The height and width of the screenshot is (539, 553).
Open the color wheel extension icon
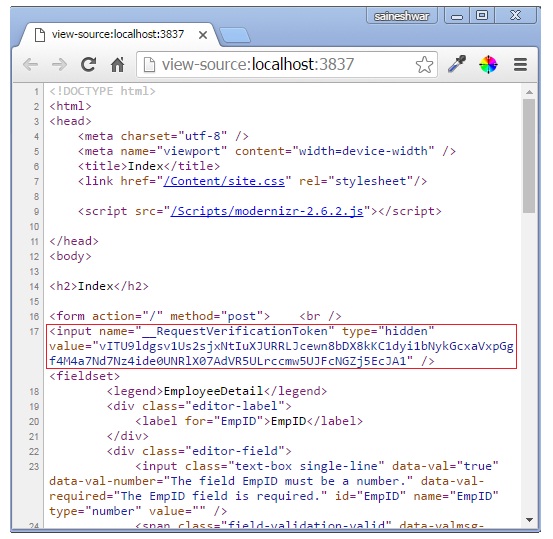pyautogui.click(x=488, y=65)
